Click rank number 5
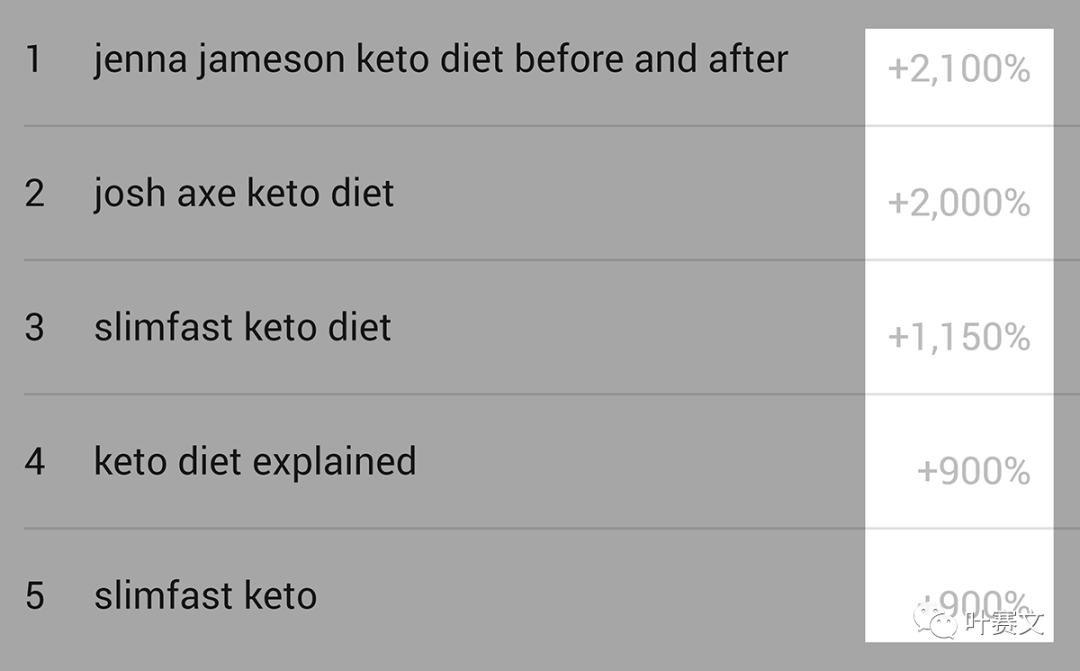This screenshot has height=671, width=1080. [x=34, y=596]
